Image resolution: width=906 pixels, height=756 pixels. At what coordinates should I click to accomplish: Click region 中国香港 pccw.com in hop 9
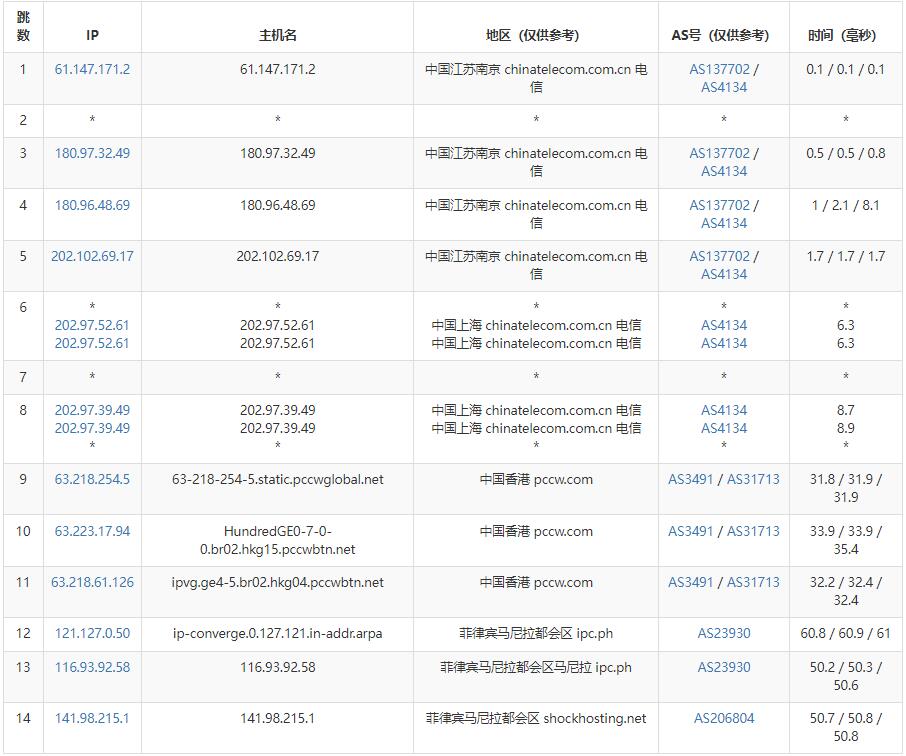pyautogui.click(x=536, y=479)
